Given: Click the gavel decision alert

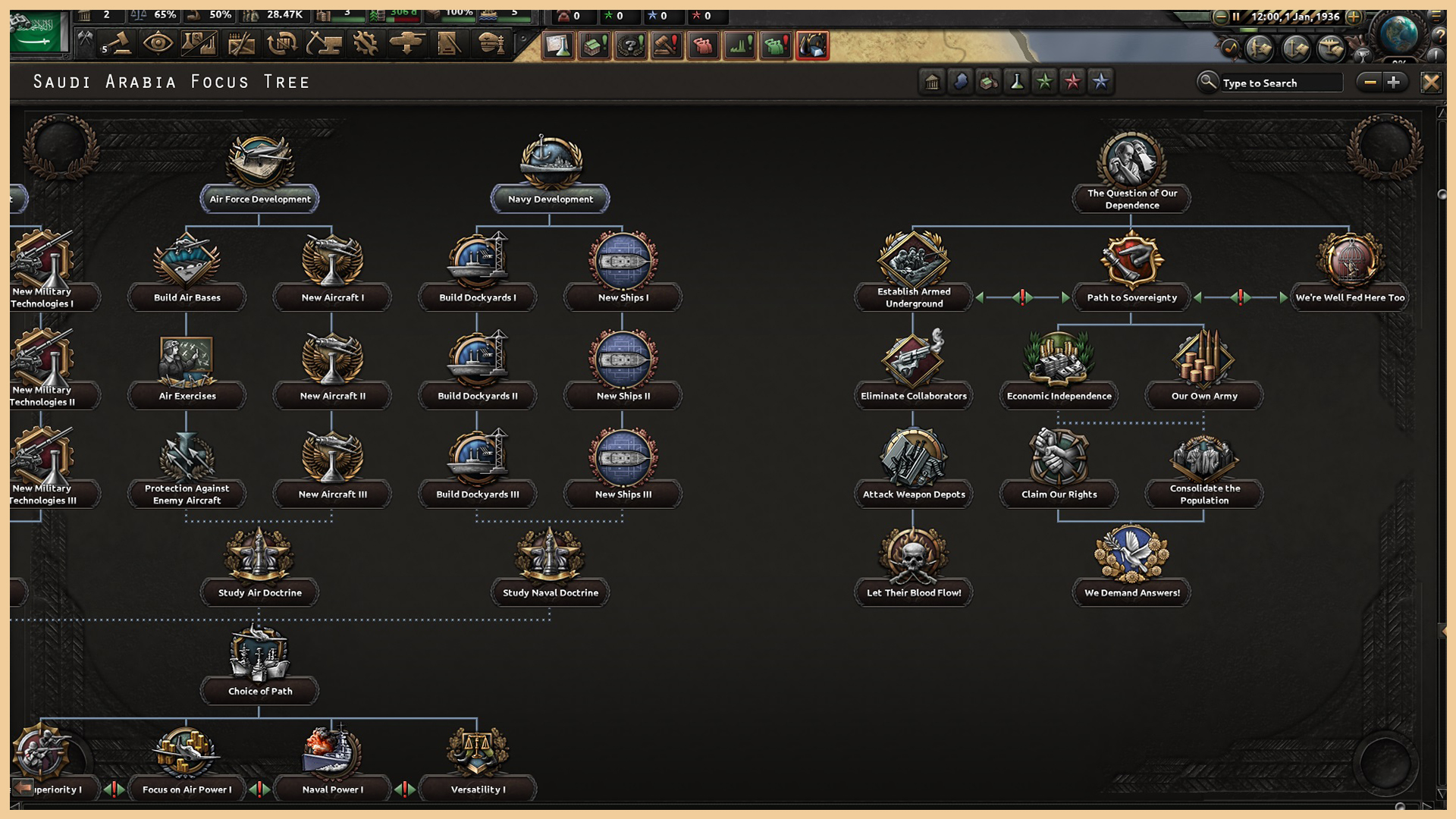Looking at the screenshot, I should coord(667,45).
